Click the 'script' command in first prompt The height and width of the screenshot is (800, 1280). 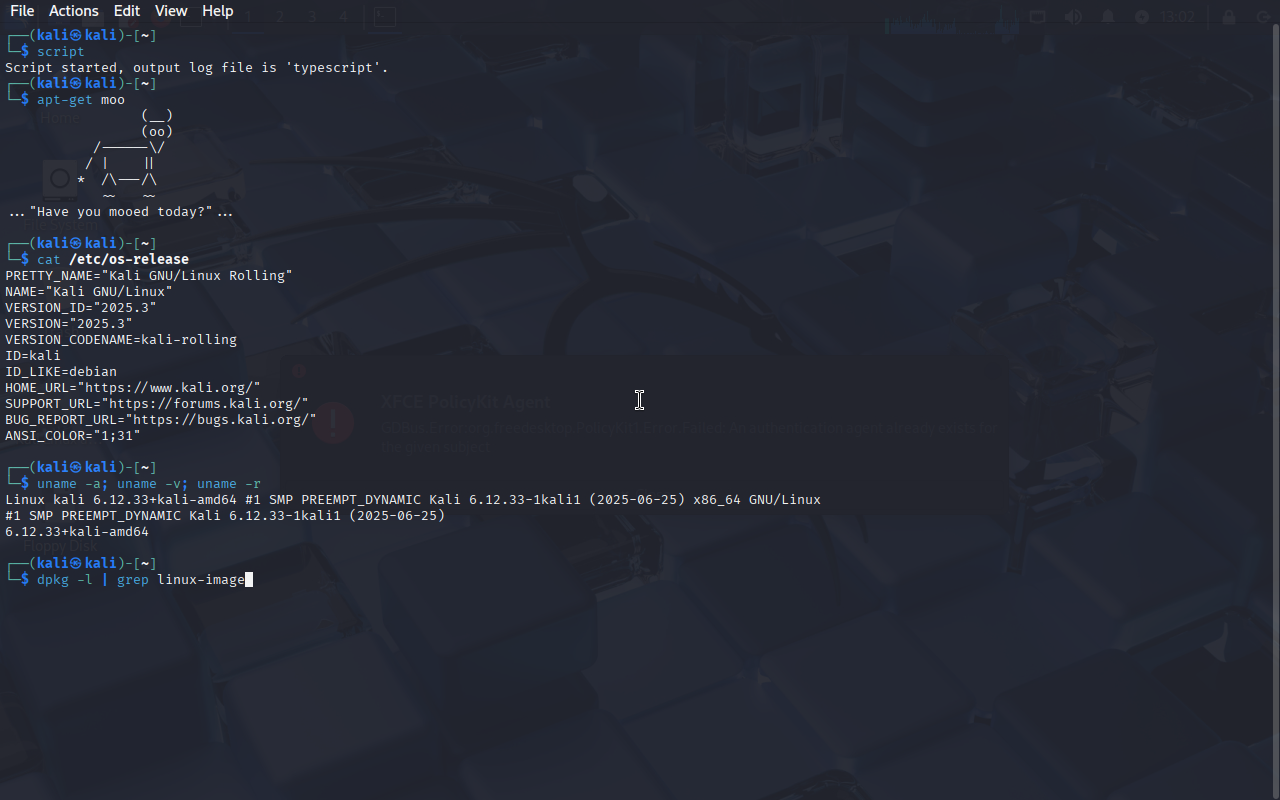[x=61, y=51]
